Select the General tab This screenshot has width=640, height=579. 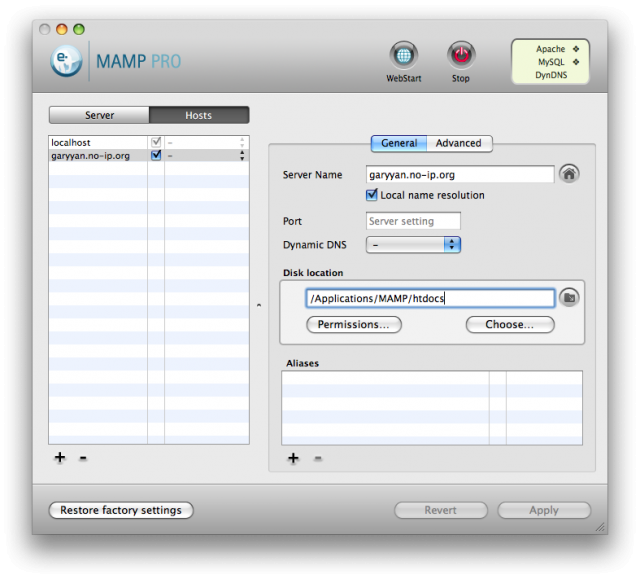[399, 143]
